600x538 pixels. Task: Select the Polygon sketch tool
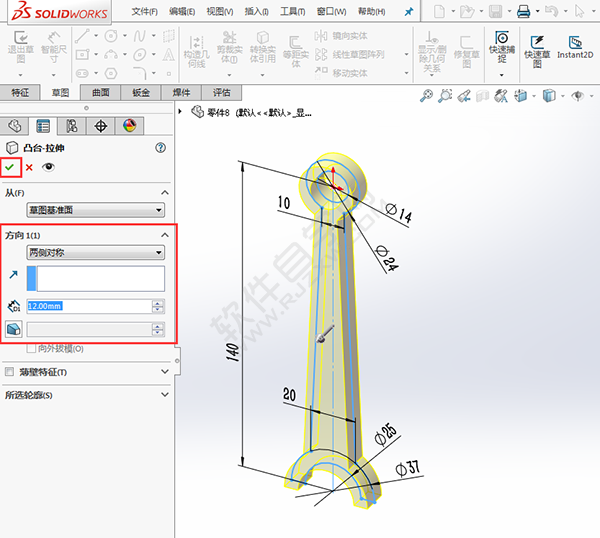[x=111, y=73]
